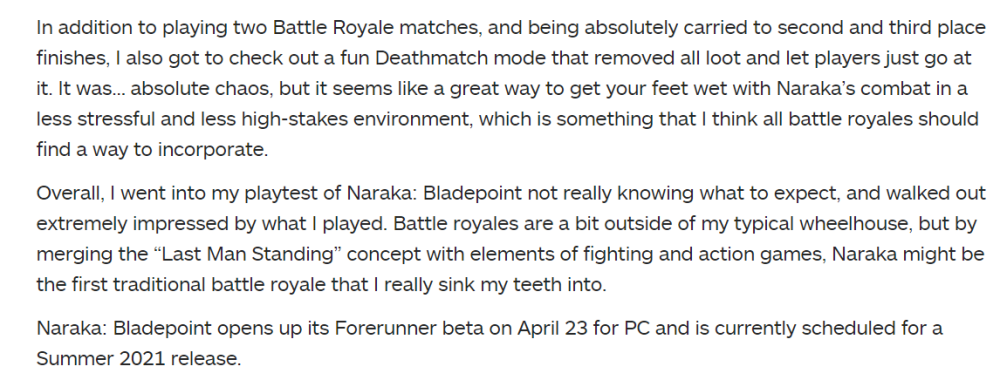Click the word "Overall" starting the second paragraph

coord(68,193)
